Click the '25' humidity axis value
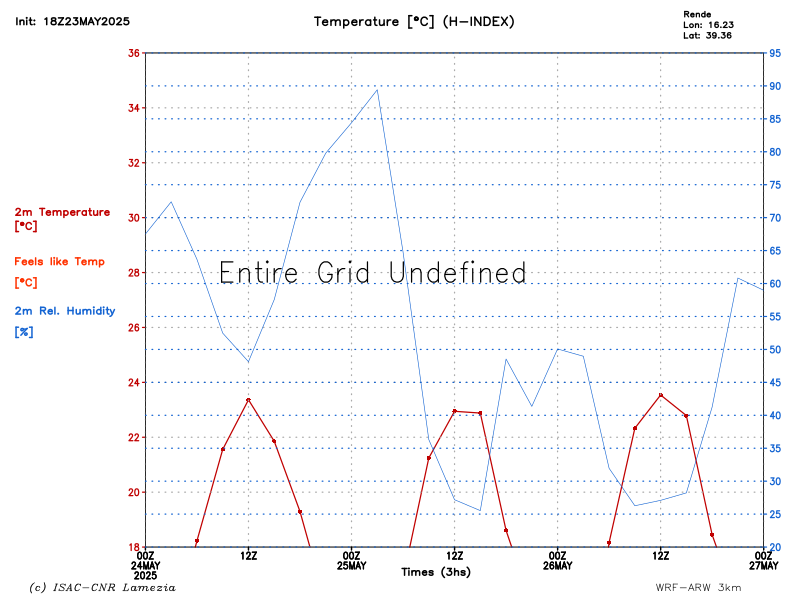800x600 pixels. [x=775, y=514]
